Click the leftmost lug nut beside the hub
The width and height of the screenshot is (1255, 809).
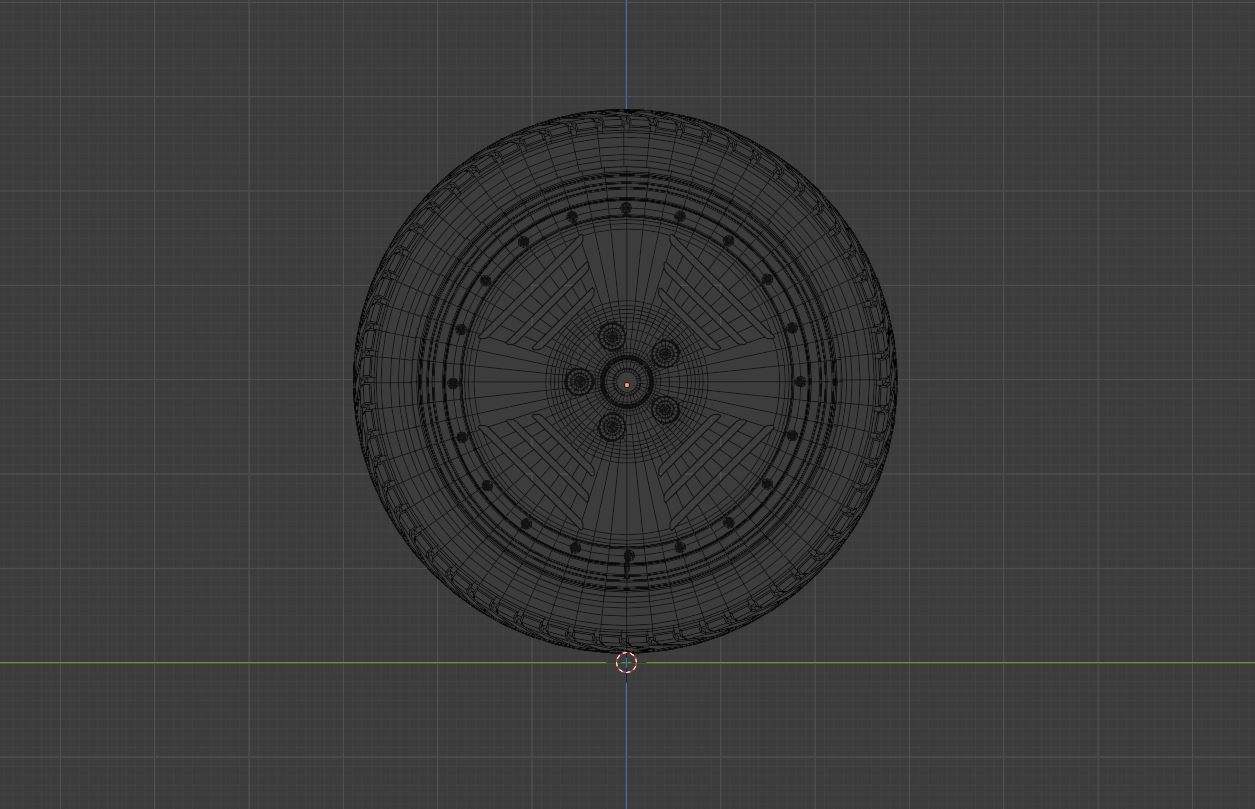tap(579, 381)
